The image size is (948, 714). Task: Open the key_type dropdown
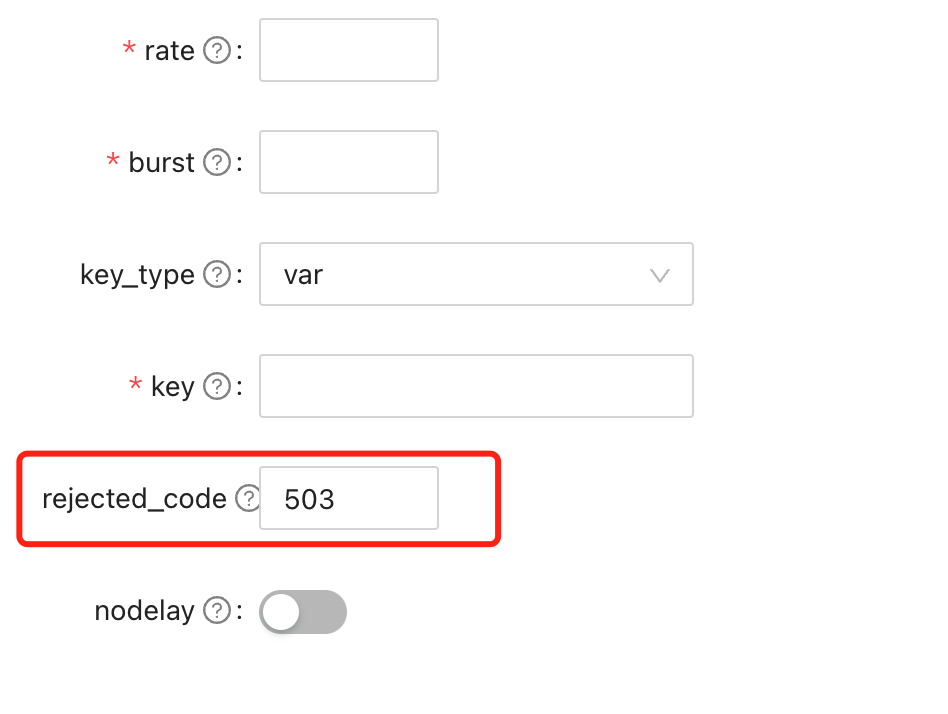pos(476,274)
